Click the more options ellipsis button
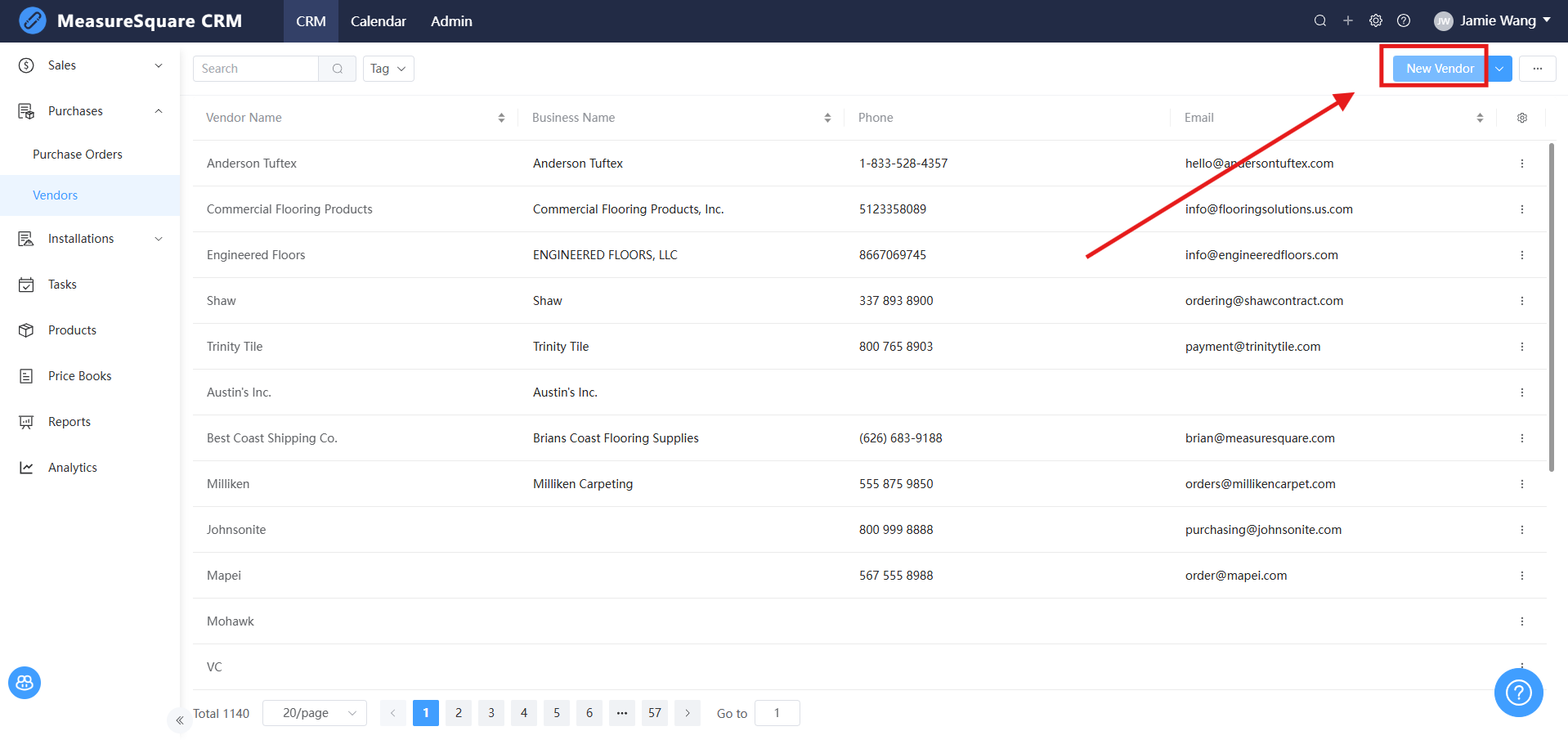Screen dimensions: 1568x740 1538,69
